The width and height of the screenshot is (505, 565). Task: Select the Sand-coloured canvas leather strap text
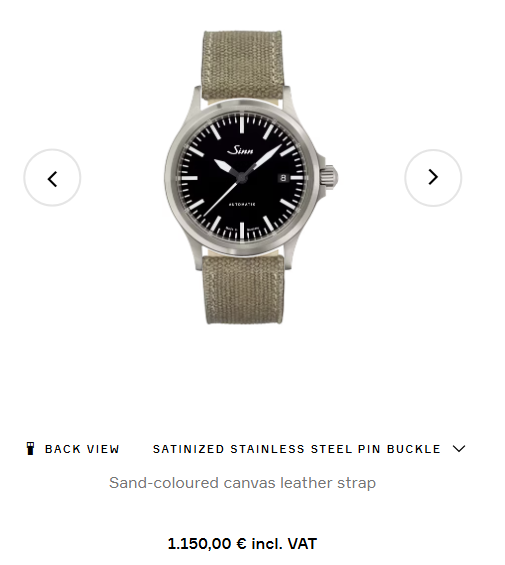(242, 483)
